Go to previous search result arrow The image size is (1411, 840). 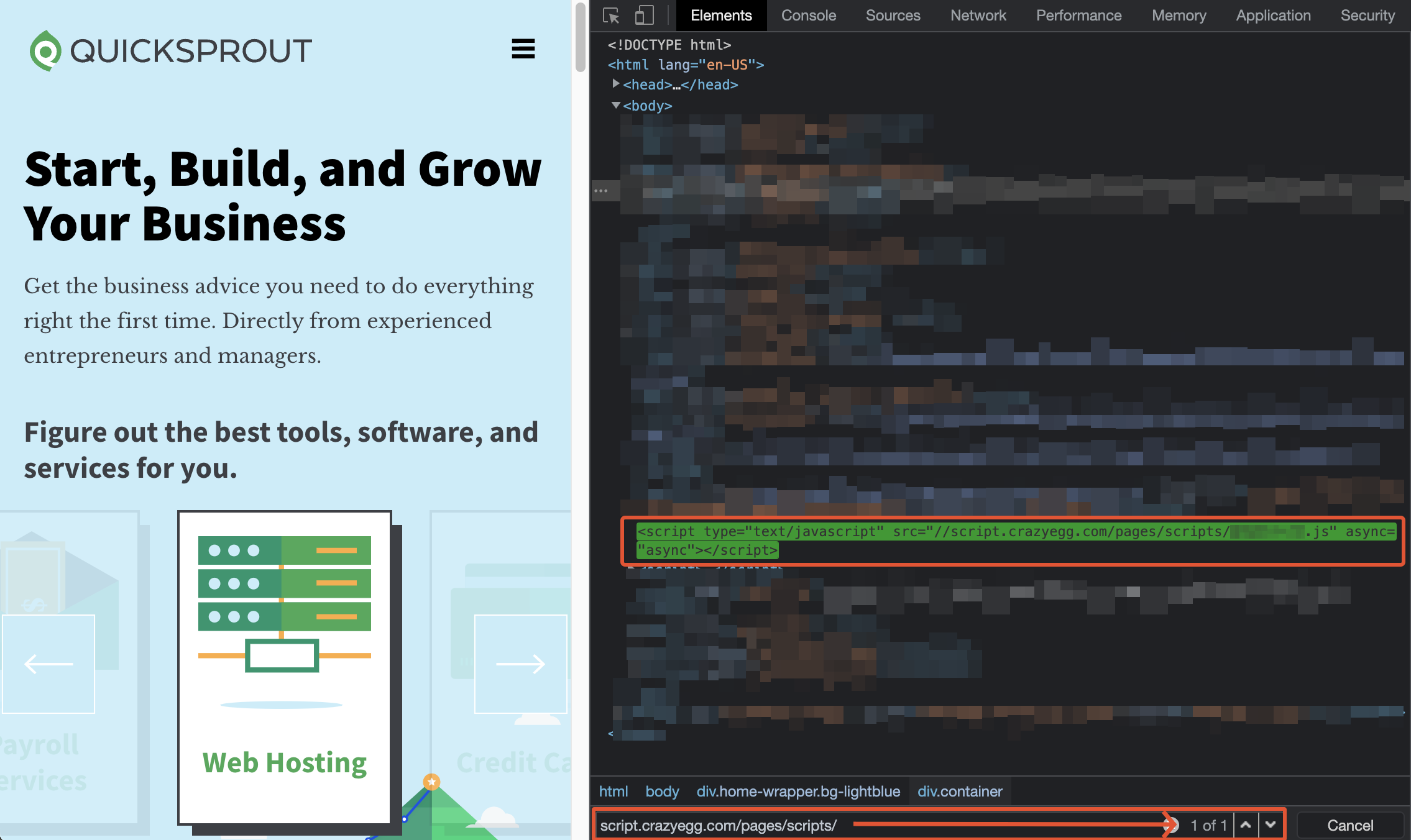[1246, 825]
